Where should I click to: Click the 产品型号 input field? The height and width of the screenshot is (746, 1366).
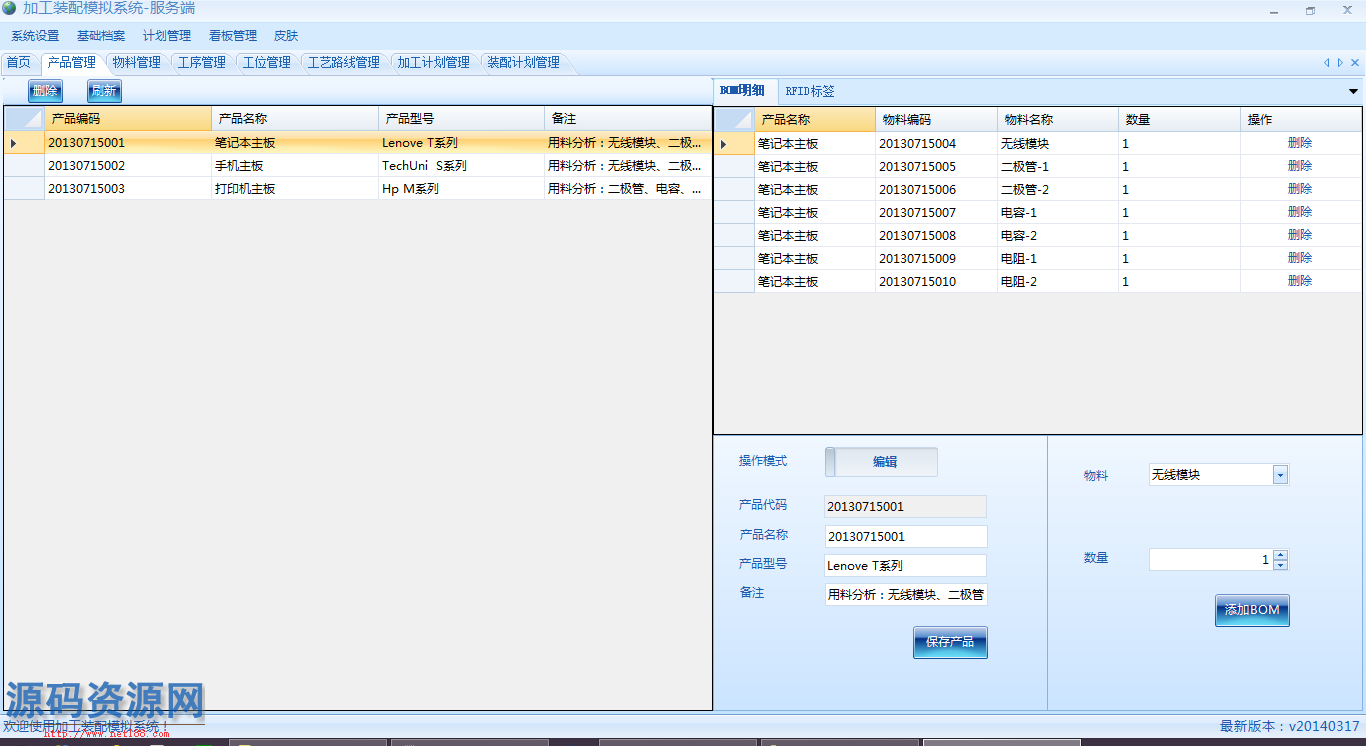[x=905, y=566]
